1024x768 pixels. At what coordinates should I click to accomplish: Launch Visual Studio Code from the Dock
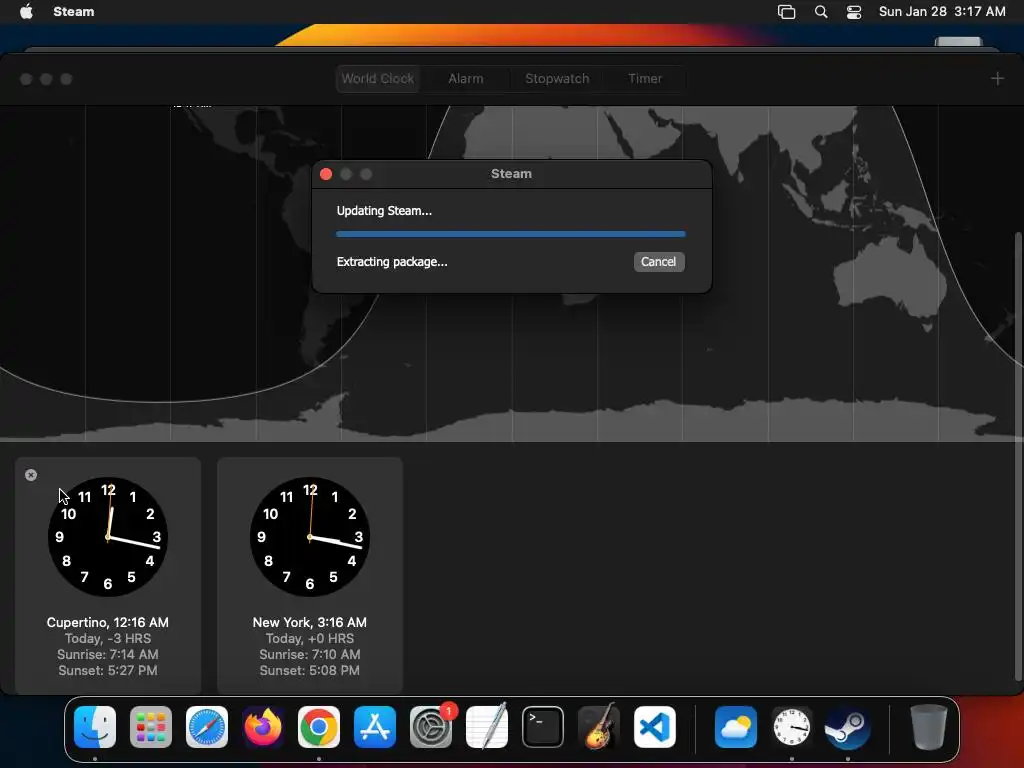click(655, 727)
